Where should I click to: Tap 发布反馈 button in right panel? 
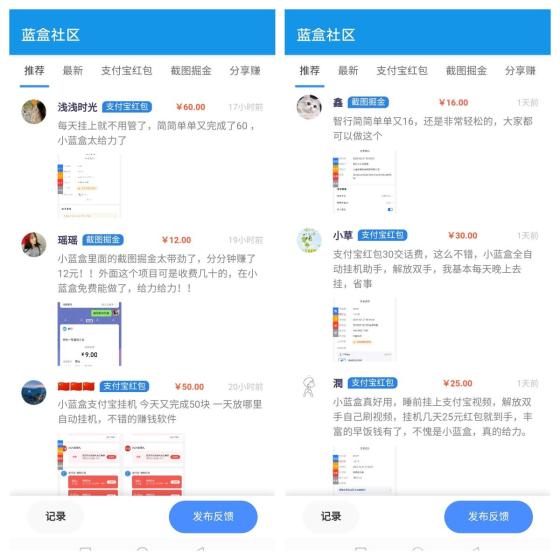click(x=489, y=516)
